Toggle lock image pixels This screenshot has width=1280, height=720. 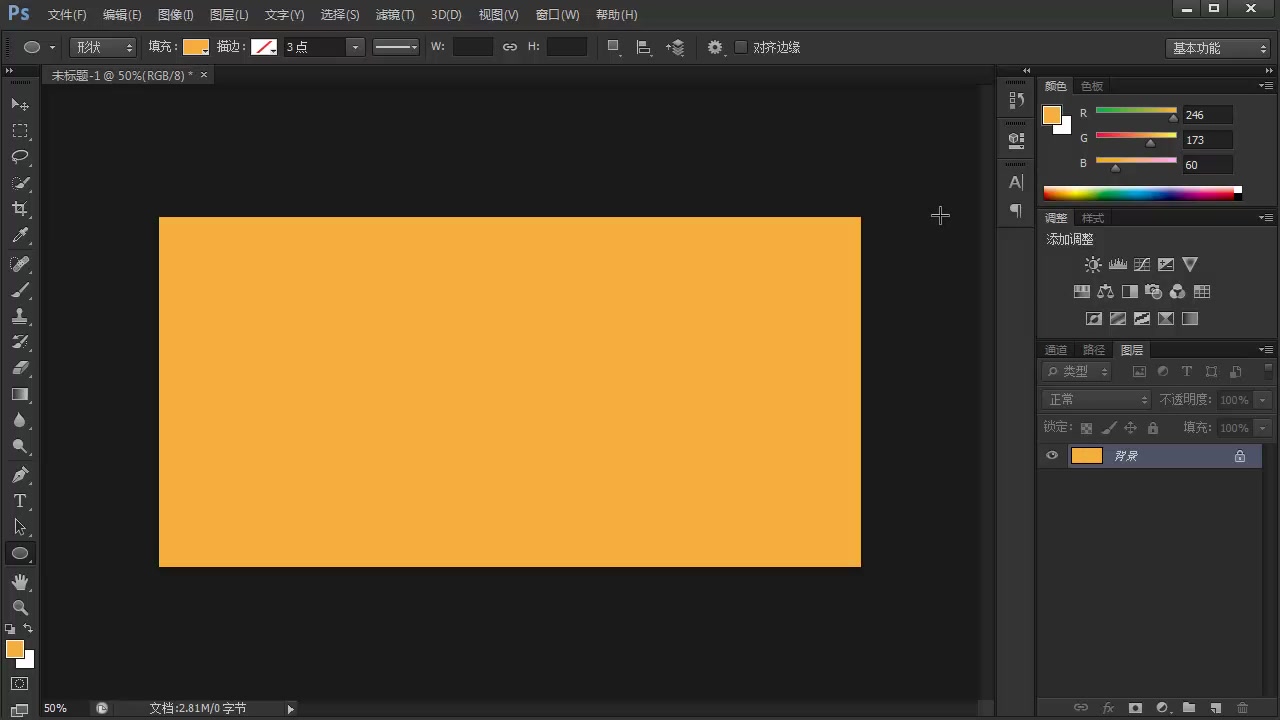[1109, 428]
